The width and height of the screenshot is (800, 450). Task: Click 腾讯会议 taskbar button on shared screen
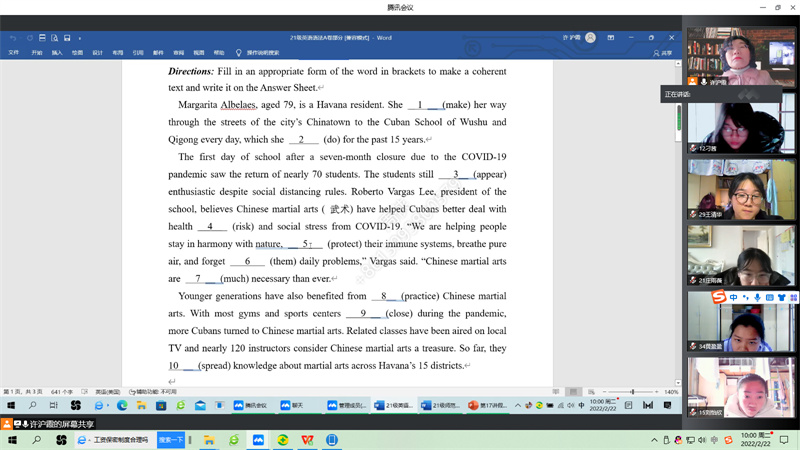(251, 405)
